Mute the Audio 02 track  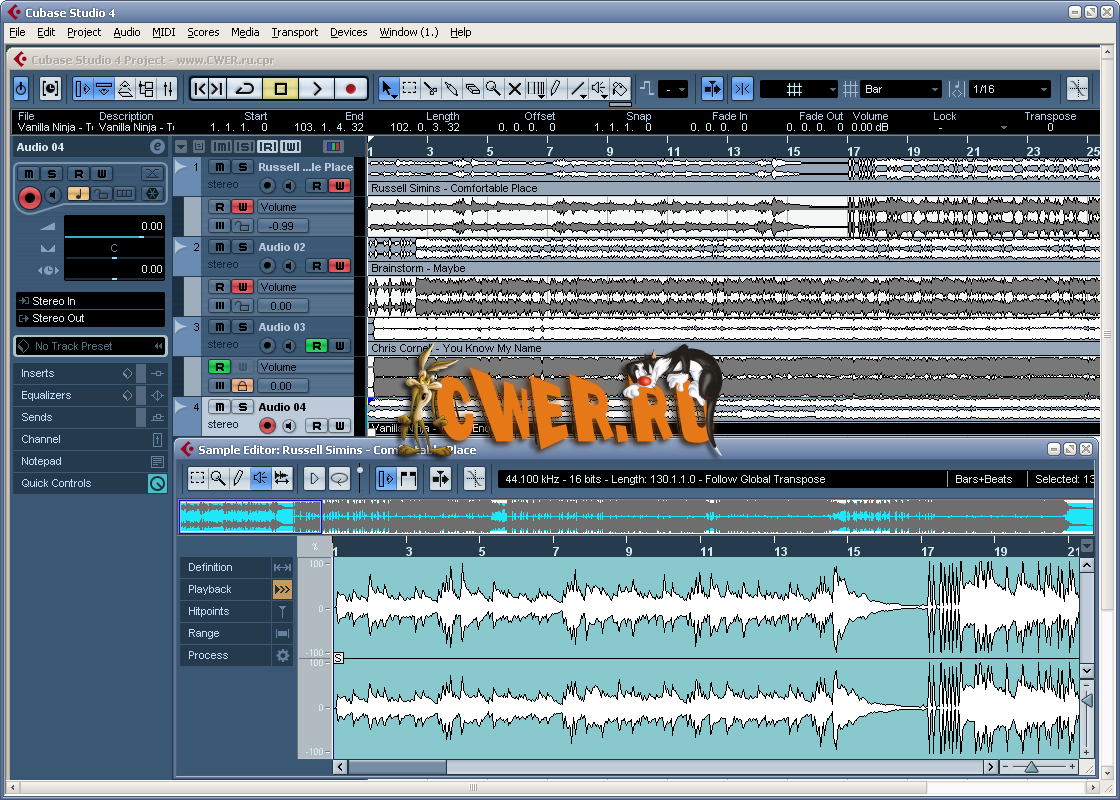220,247
